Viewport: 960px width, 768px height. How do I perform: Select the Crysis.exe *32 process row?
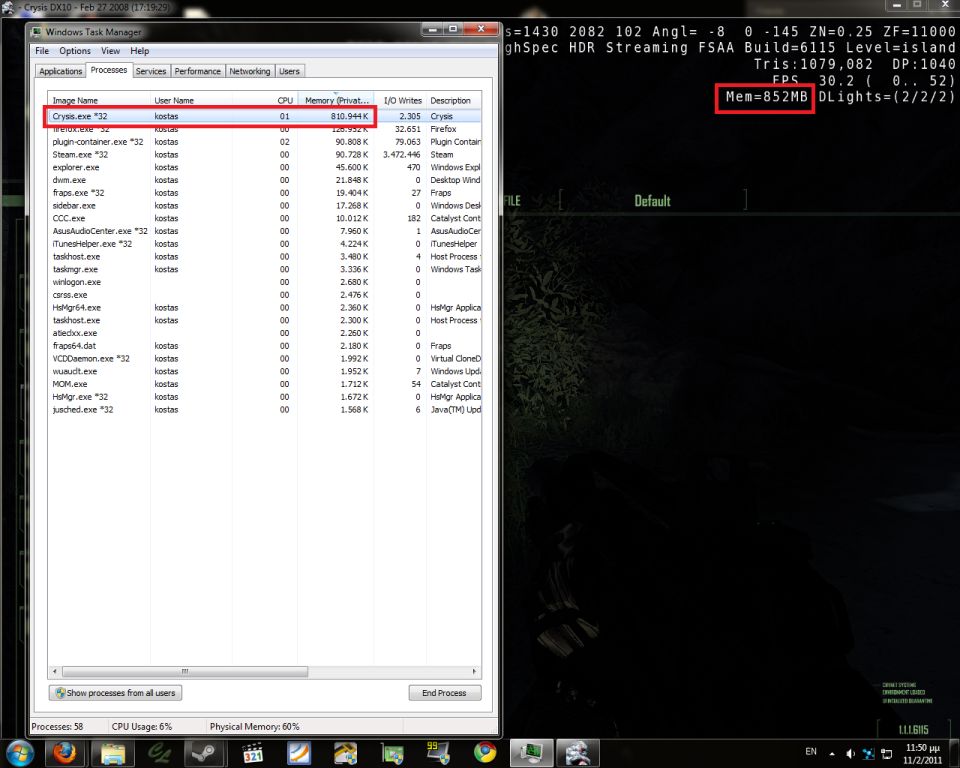pos(264,116)
